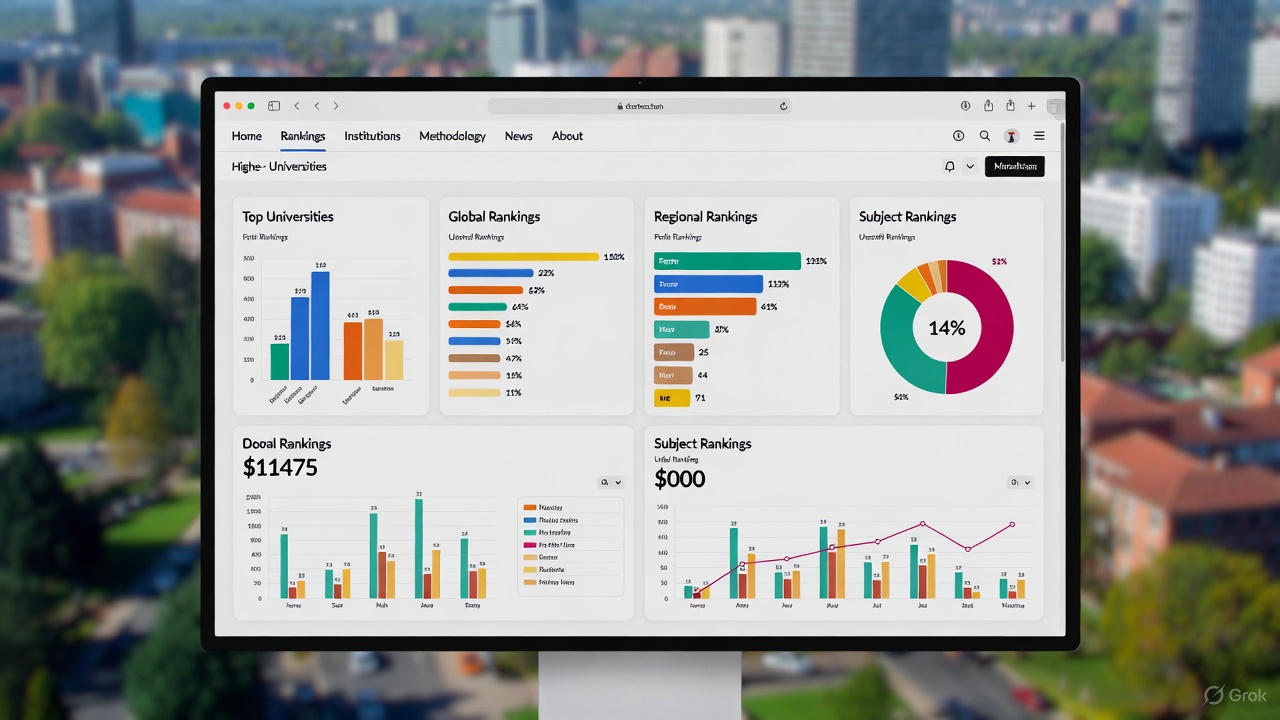1280x720 pixels.
Task: Open the dropdown in the Dooal Rankings card
Action: 610,482
